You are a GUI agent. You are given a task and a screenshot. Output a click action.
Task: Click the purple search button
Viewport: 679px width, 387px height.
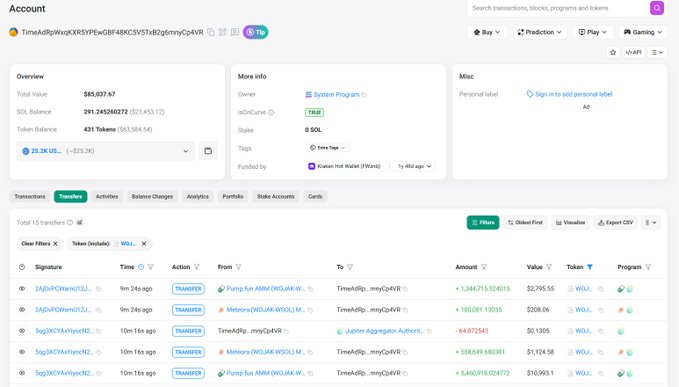pos(656,8)
